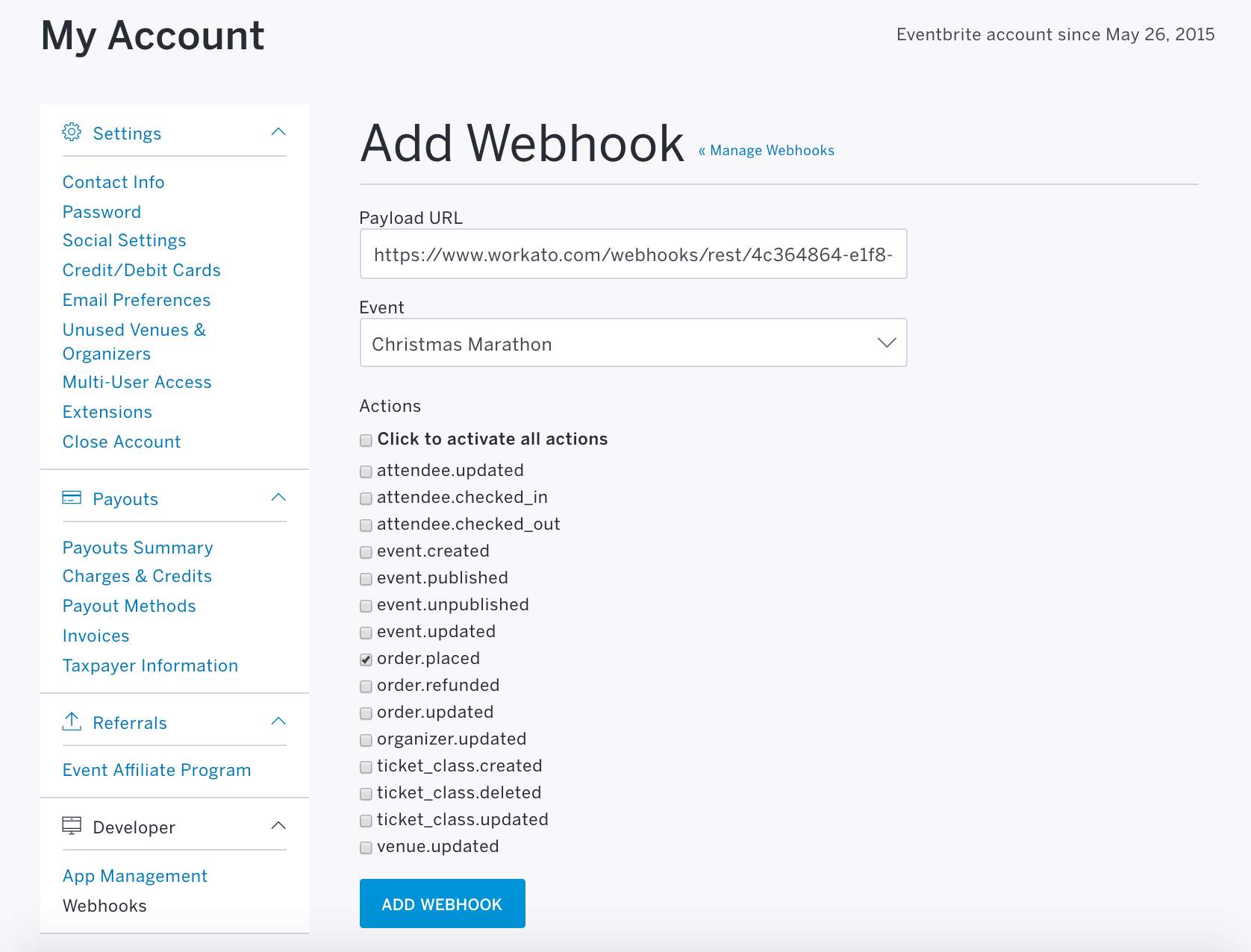The height and width of the screenshot is (952, 1251).
Task: Click the Referrals share icon
Action: [71, 721]
